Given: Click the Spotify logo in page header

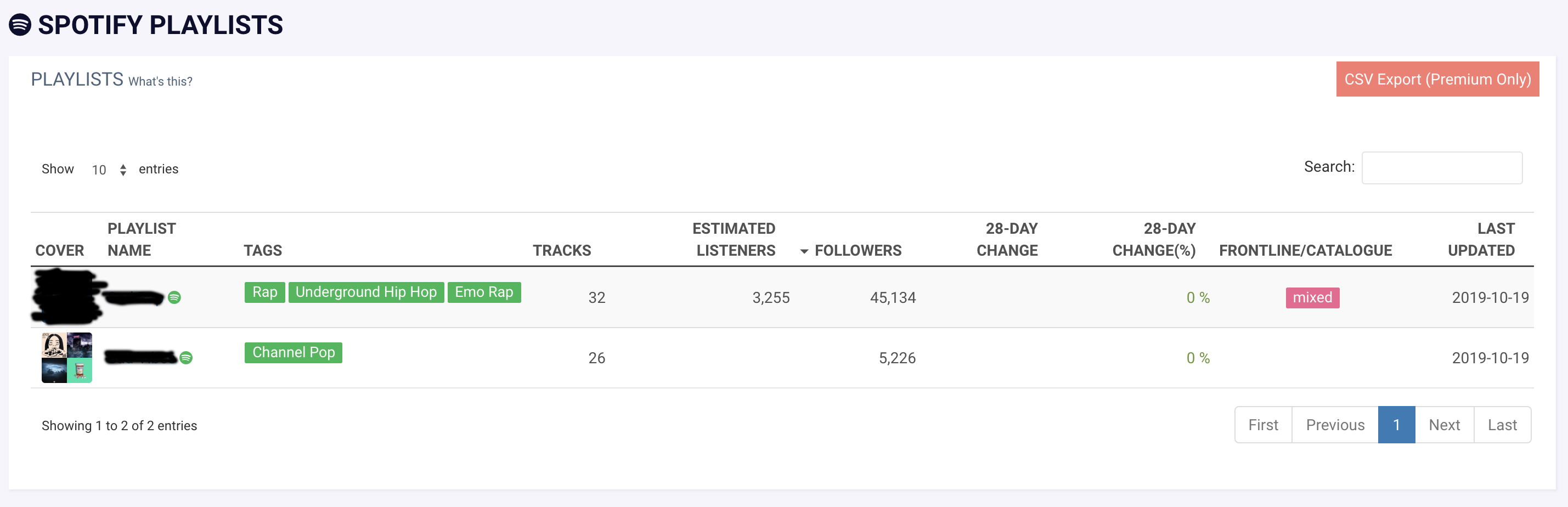Looking at the screenshot, I should [x=20, y=25].
